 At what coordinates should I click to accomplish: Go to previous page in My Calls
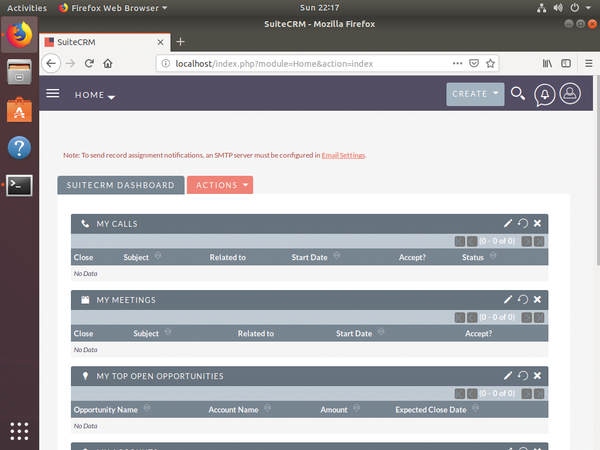(472, 241)
